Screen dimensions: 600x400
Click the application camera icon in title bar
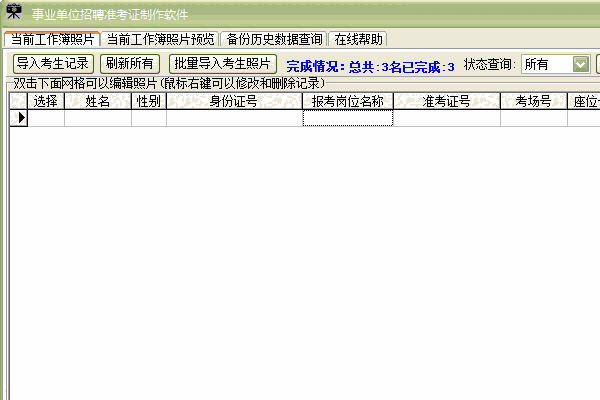(14, 11)
